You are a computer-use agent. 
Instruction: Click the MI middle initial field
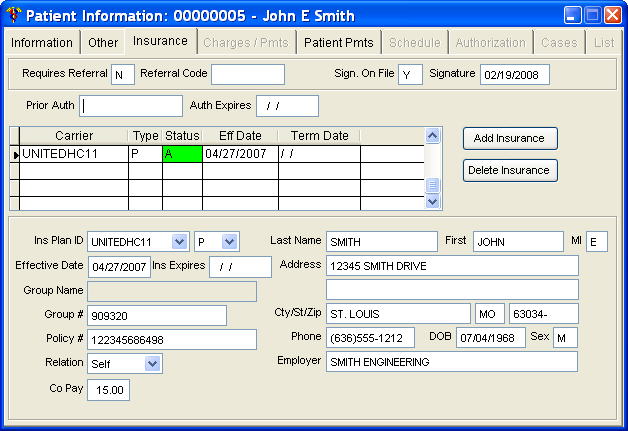pos(597,242)
